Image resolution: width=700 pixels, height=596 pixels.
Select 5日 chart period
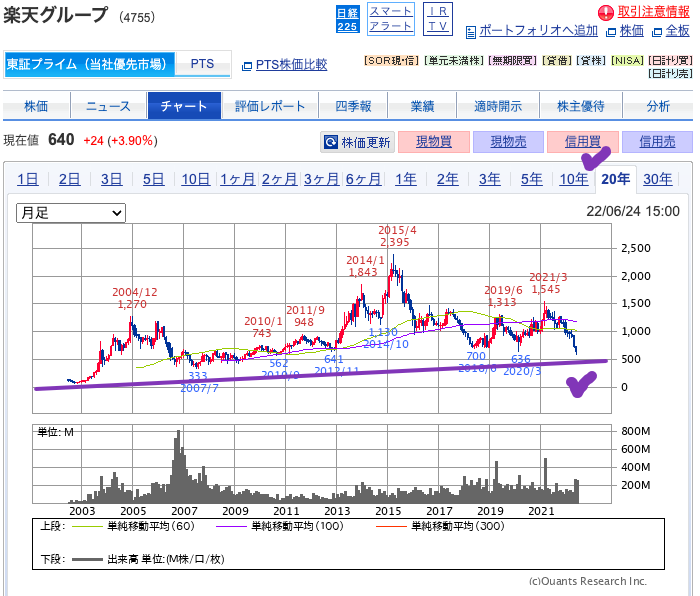coord(154,179)
